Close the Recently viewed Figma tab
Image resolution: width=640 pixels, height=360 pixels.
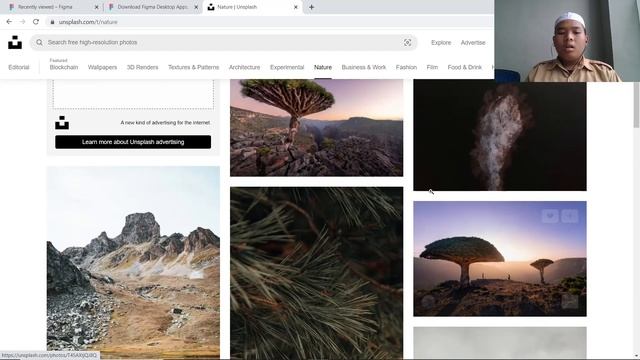[96, 7]
